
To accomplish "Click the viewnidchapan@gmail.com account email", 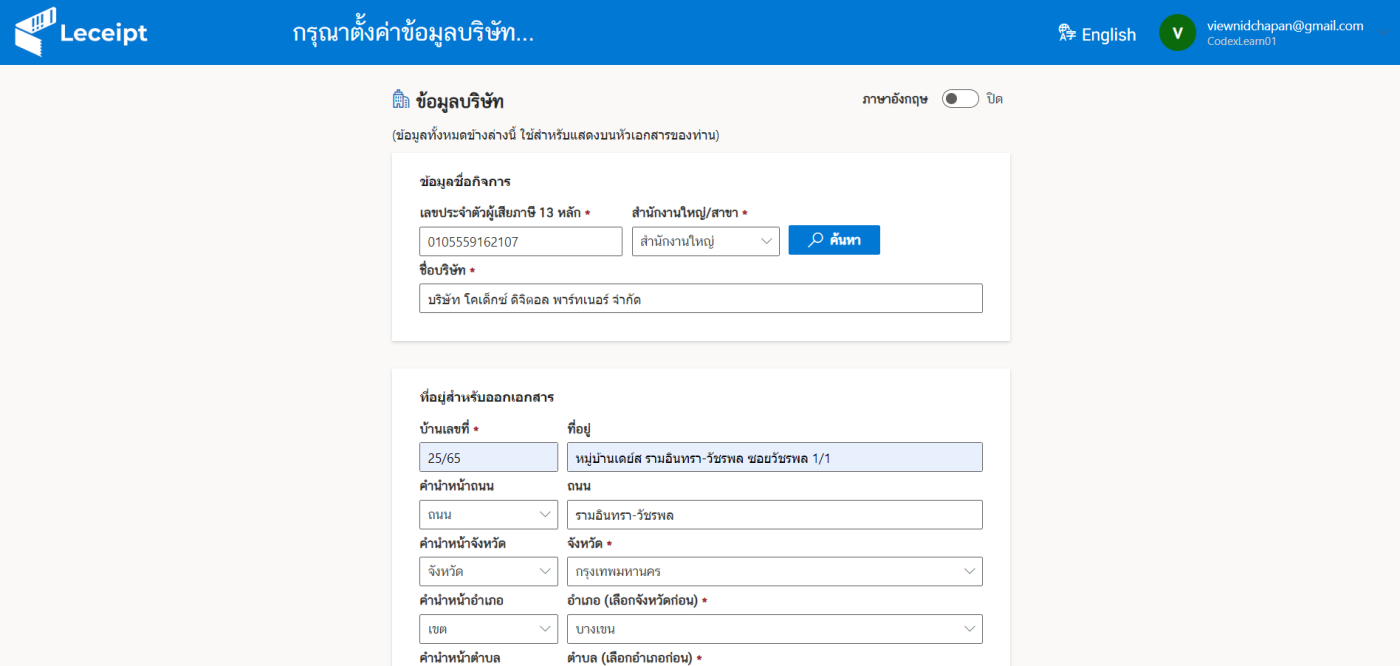I will [1285, 26].
